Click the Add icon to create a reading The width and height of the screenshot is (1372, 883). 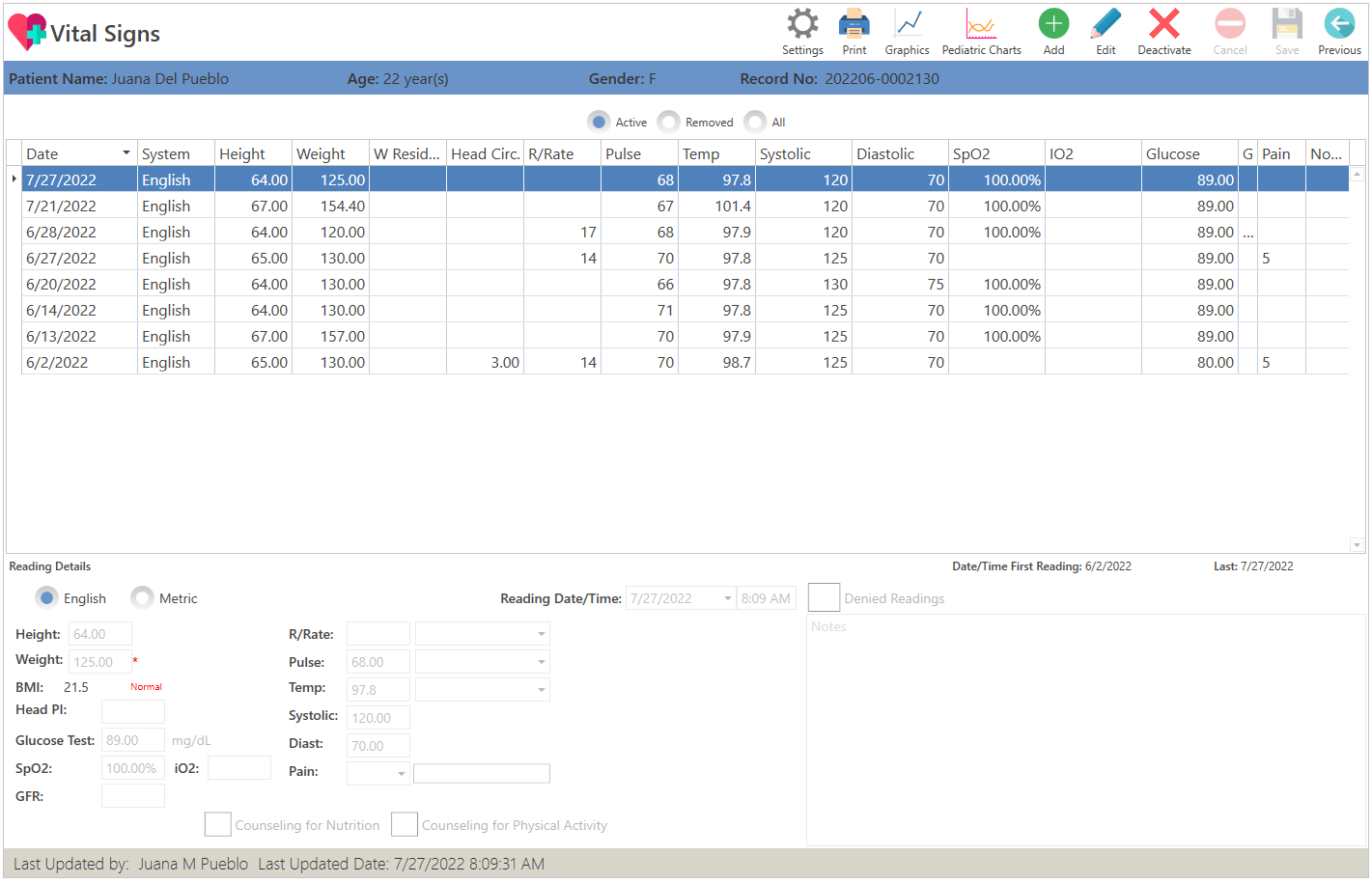(x=1053, y=25)
